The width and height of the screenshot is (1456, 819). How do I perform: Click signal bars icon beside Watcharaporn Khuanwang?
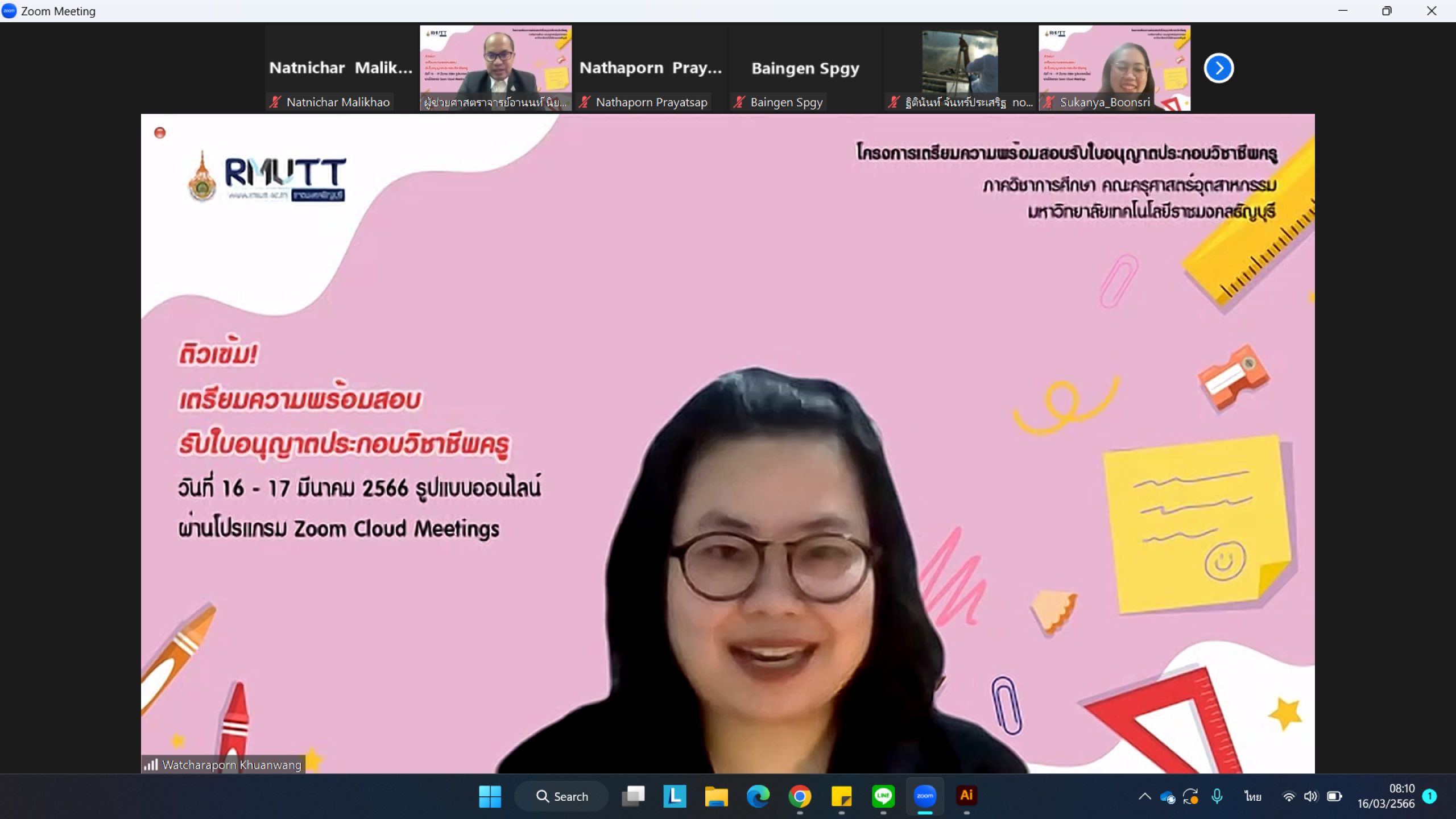(151, 764)
